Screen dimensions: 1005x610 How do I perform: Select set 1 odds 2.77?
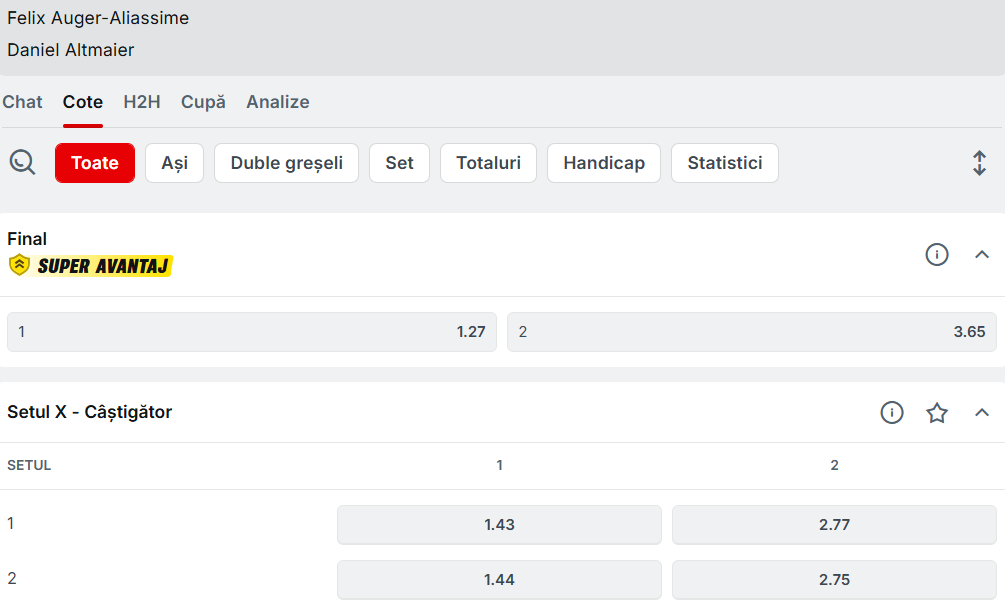coord(834,525)
